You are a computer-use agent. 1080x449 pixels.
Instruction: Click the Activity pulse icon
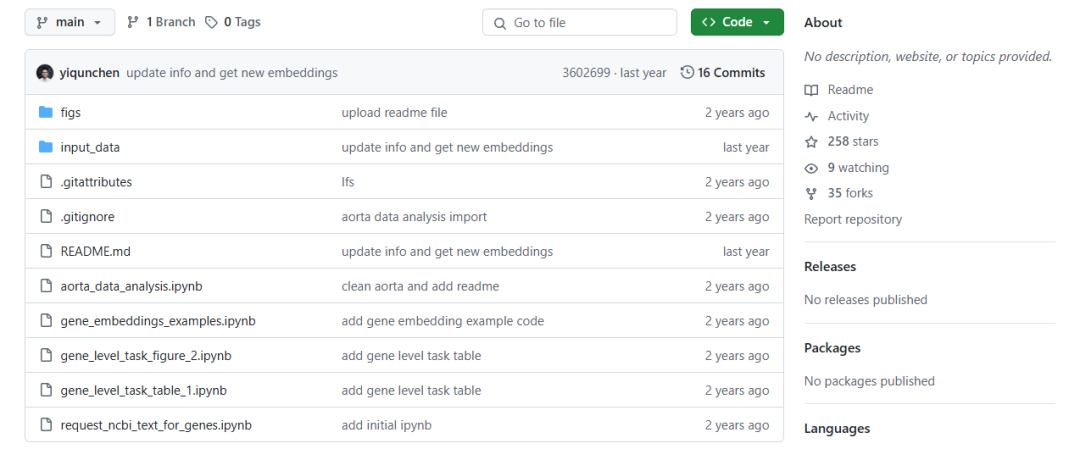pyautogui.click(x=812, y=116)
